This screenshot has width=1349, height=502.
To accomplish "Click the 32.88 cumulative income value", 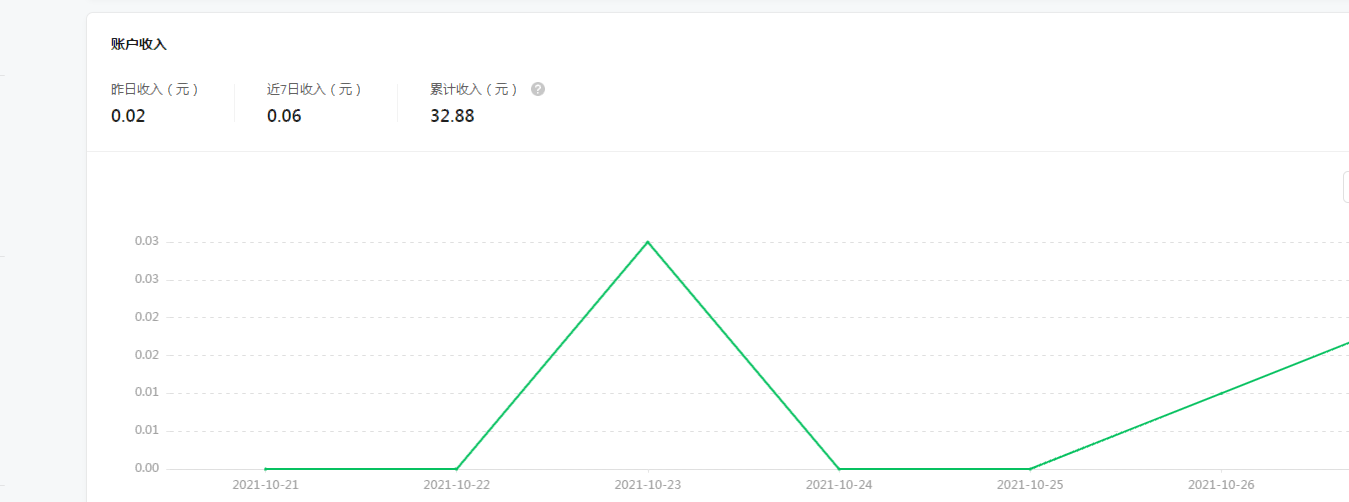I will [452, 116].
